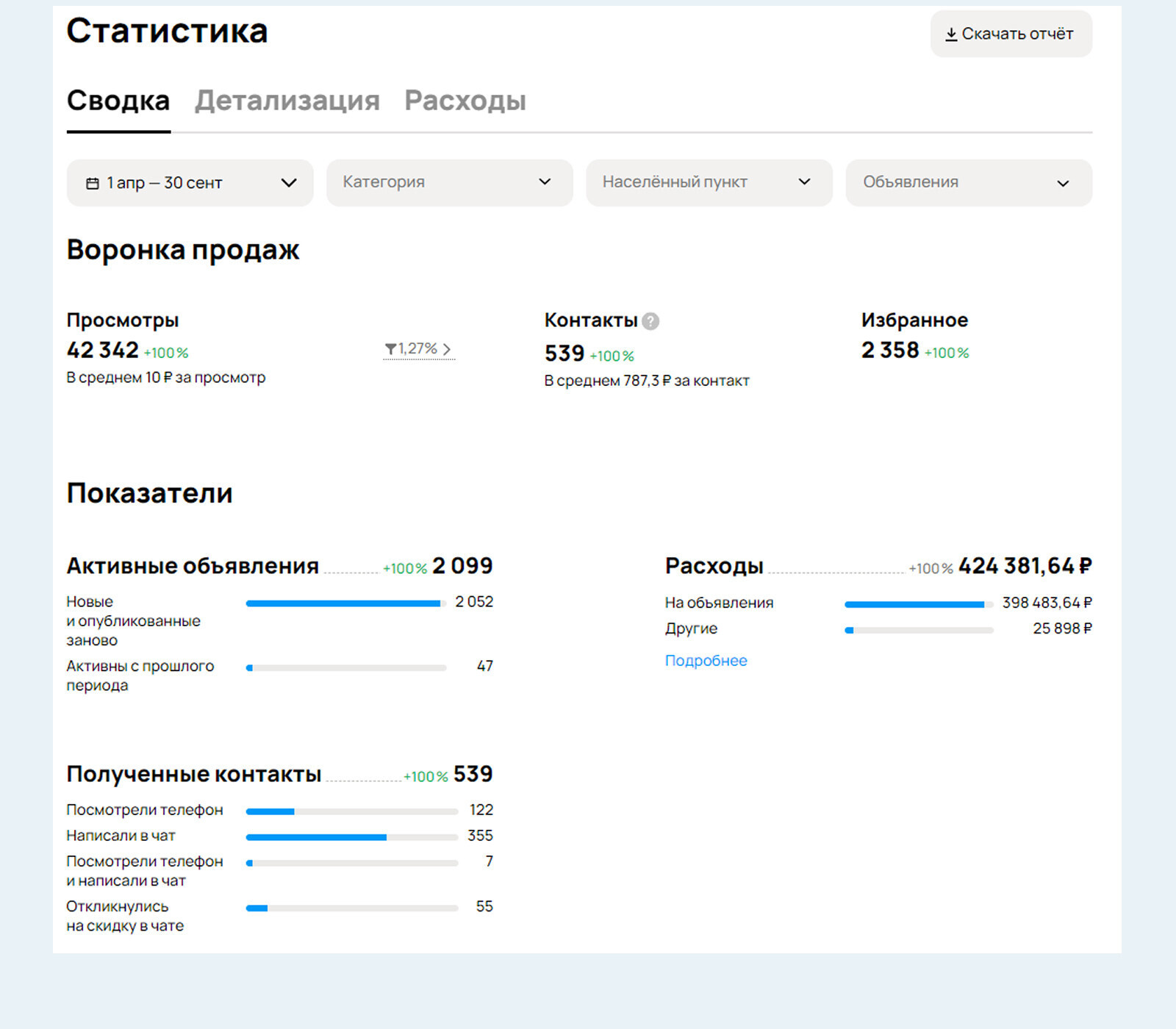
Task: Click the Посмотрели телефон progress bar
Action: tap(352, 811)
